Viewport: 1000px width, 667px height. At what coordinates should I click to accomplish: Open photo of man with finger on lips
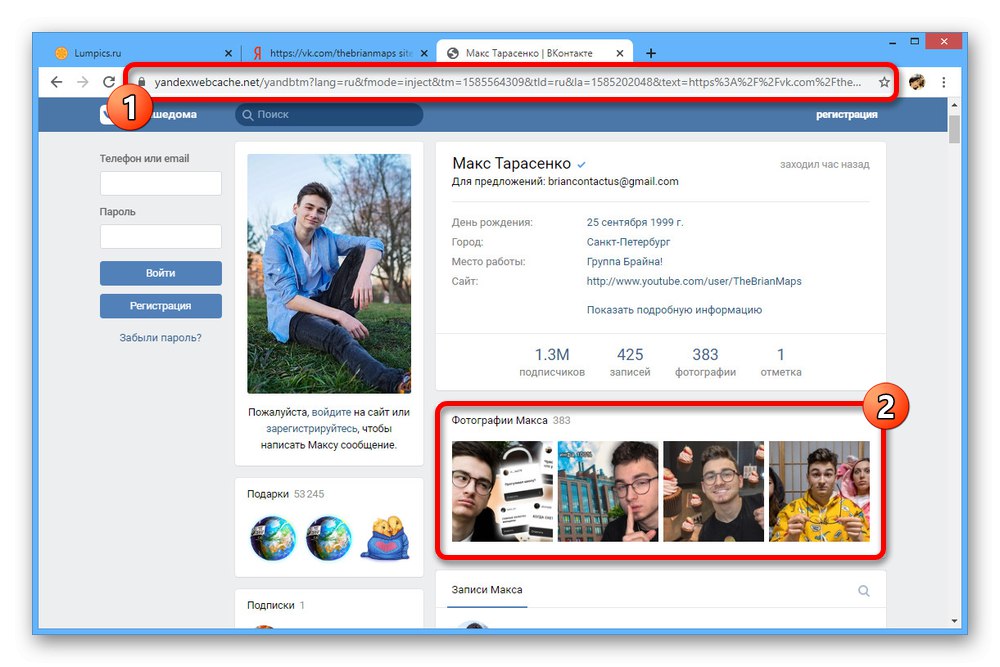tap(608, 492)
